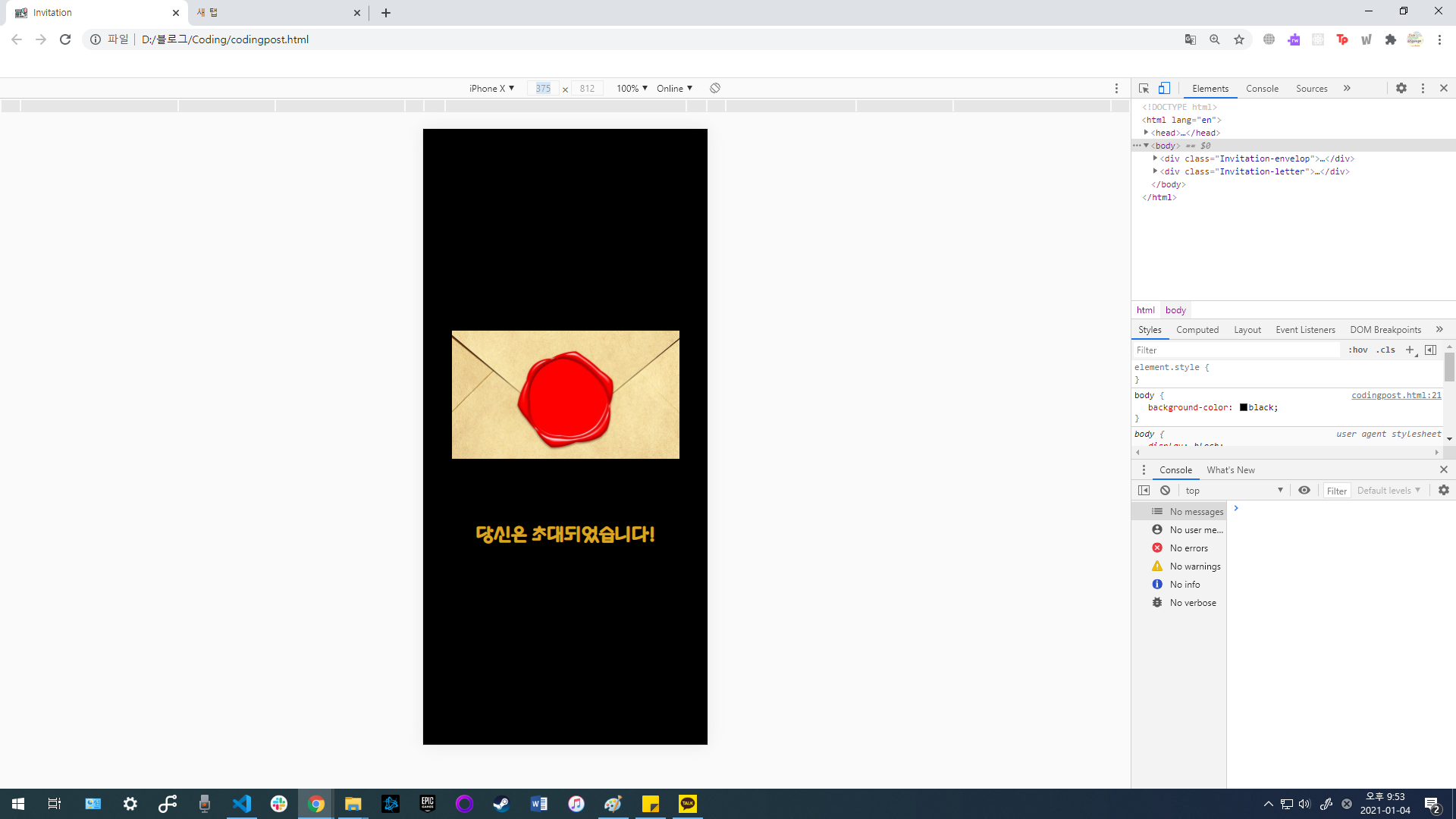This screenshot has height=819, width=1456.
Task: Open DevTools settings gear
Action: click(1401, 88)
